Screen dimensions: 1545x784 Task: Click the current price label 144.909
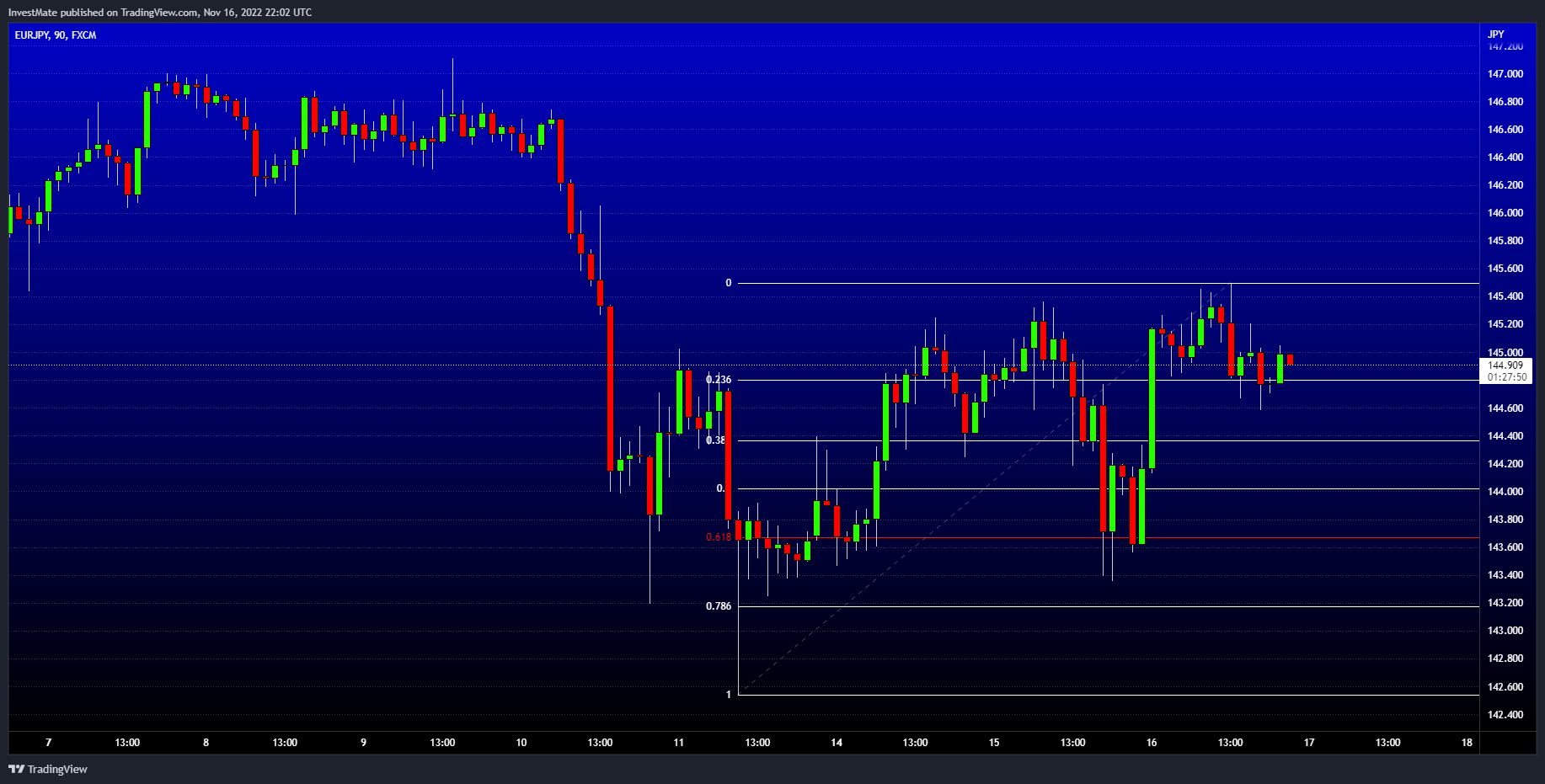tap(1505, 365)
